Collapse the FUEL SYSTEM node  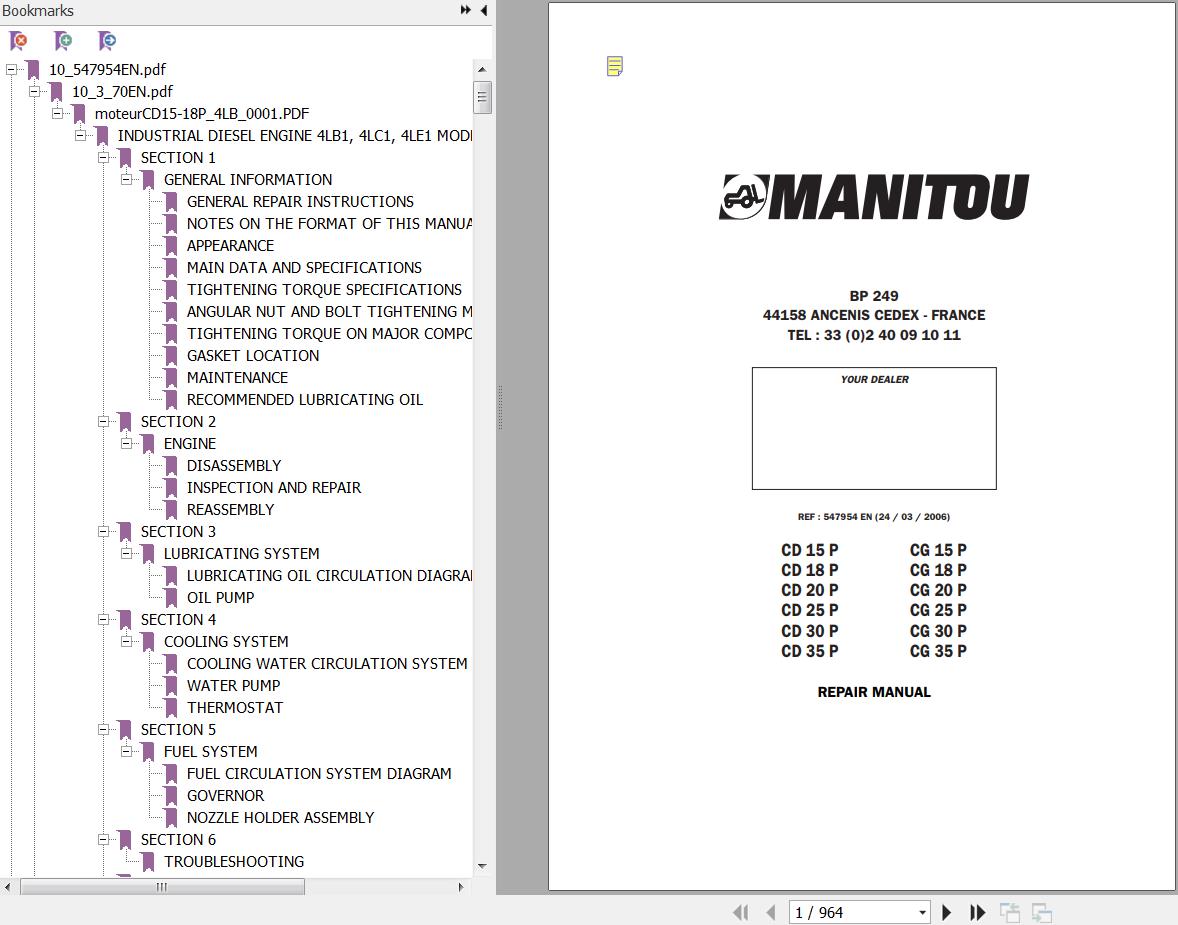click(126, 751)
